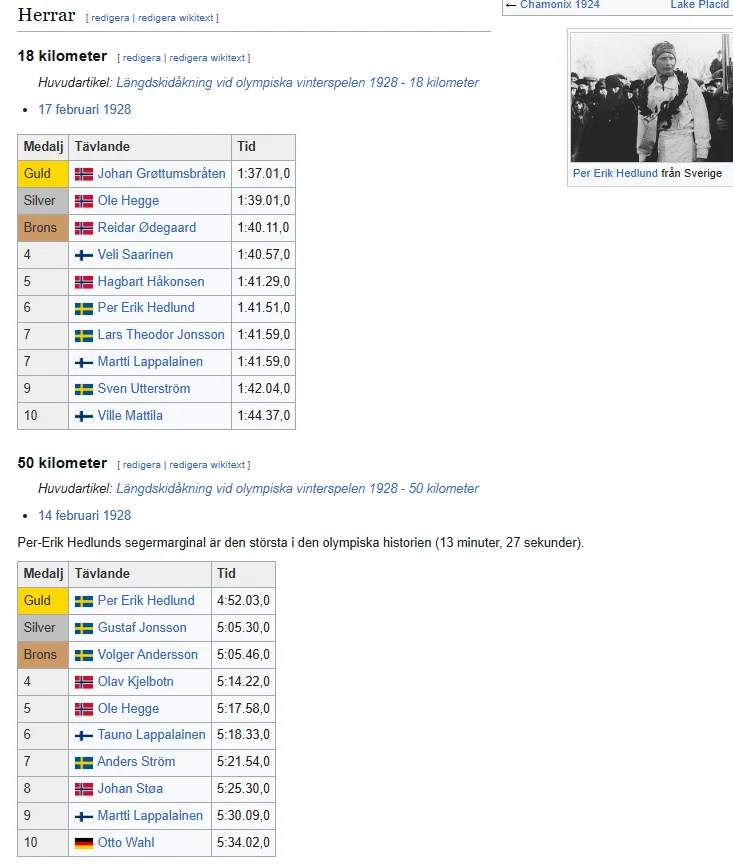The image size is (733, 865).
Task: Open Hagbart Håkonsen link
Action: click(x=151, y=282)
